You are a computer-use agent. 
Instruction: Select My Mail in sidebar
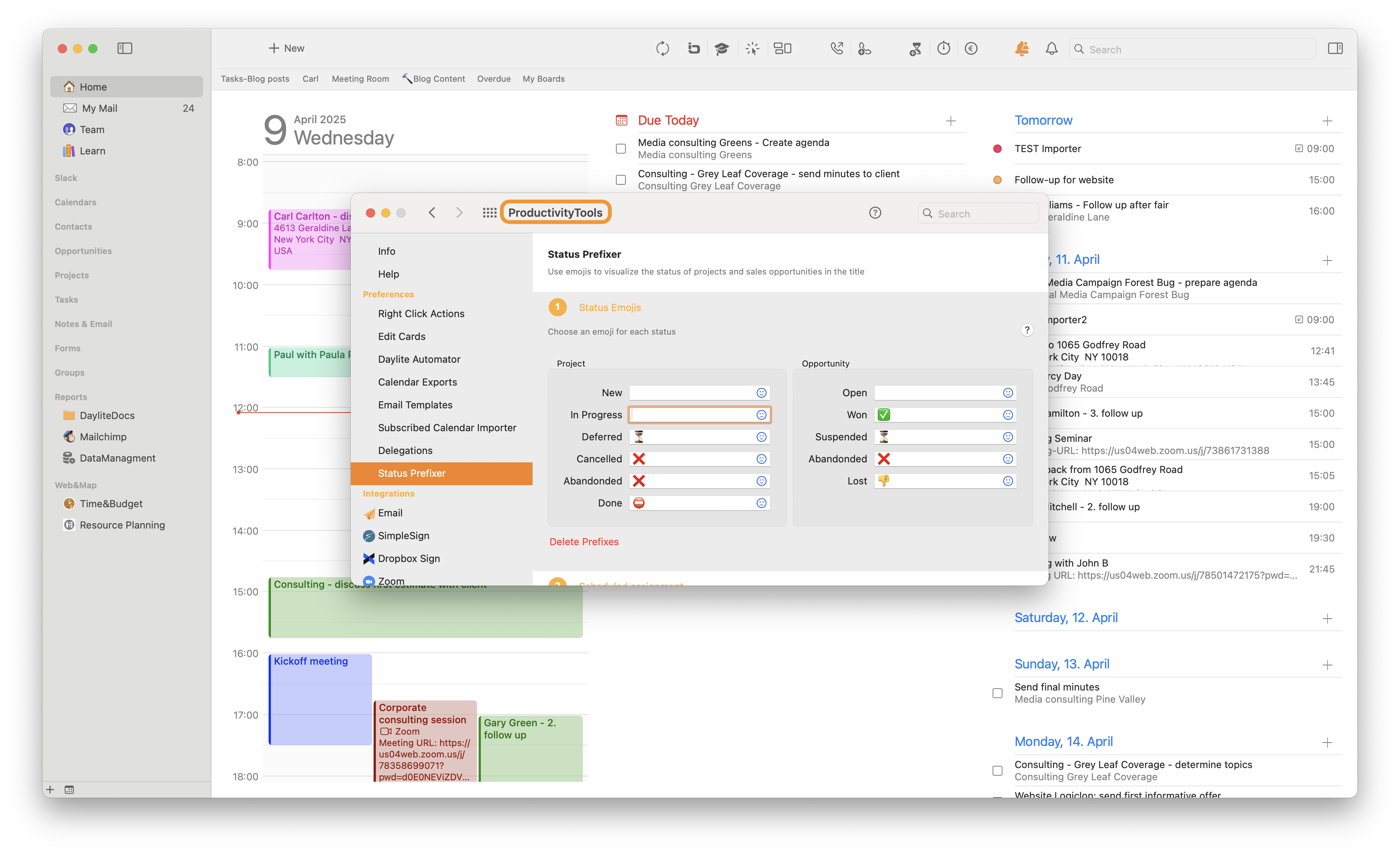click(126, 108)
